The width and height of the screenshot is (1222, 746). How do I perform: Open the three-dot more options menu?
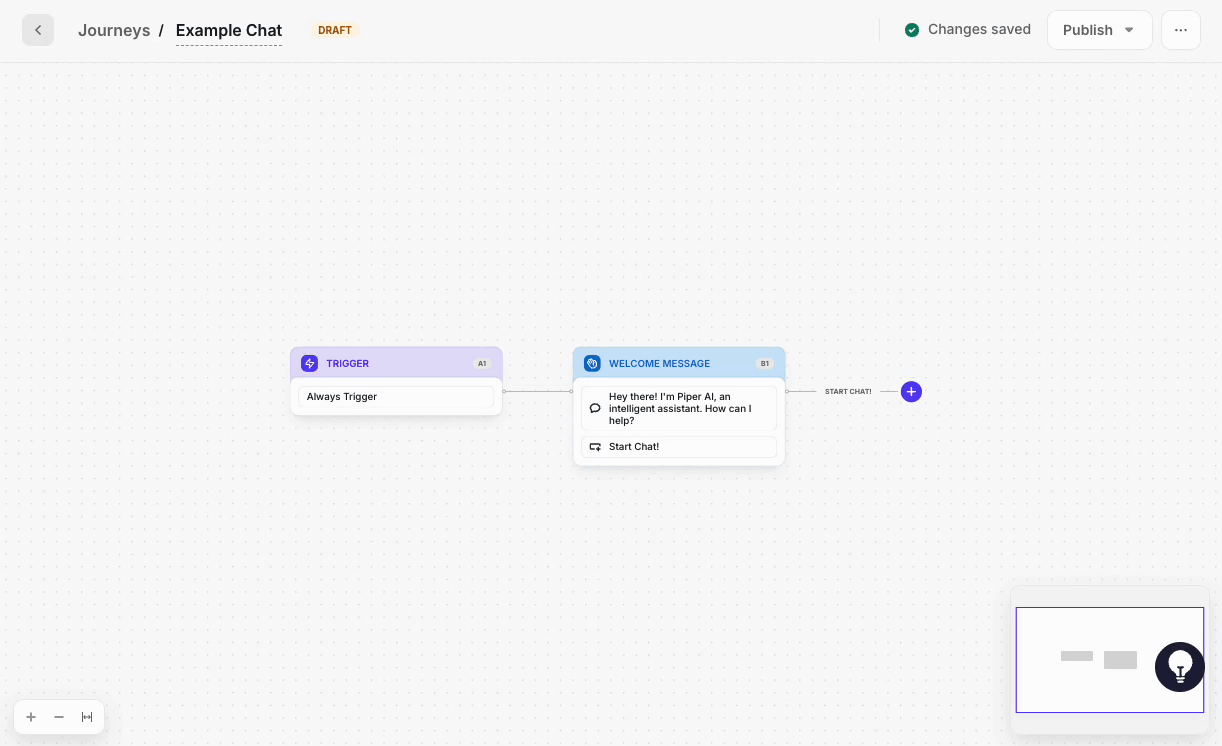pyautogui.click(x=1181, y=30)
